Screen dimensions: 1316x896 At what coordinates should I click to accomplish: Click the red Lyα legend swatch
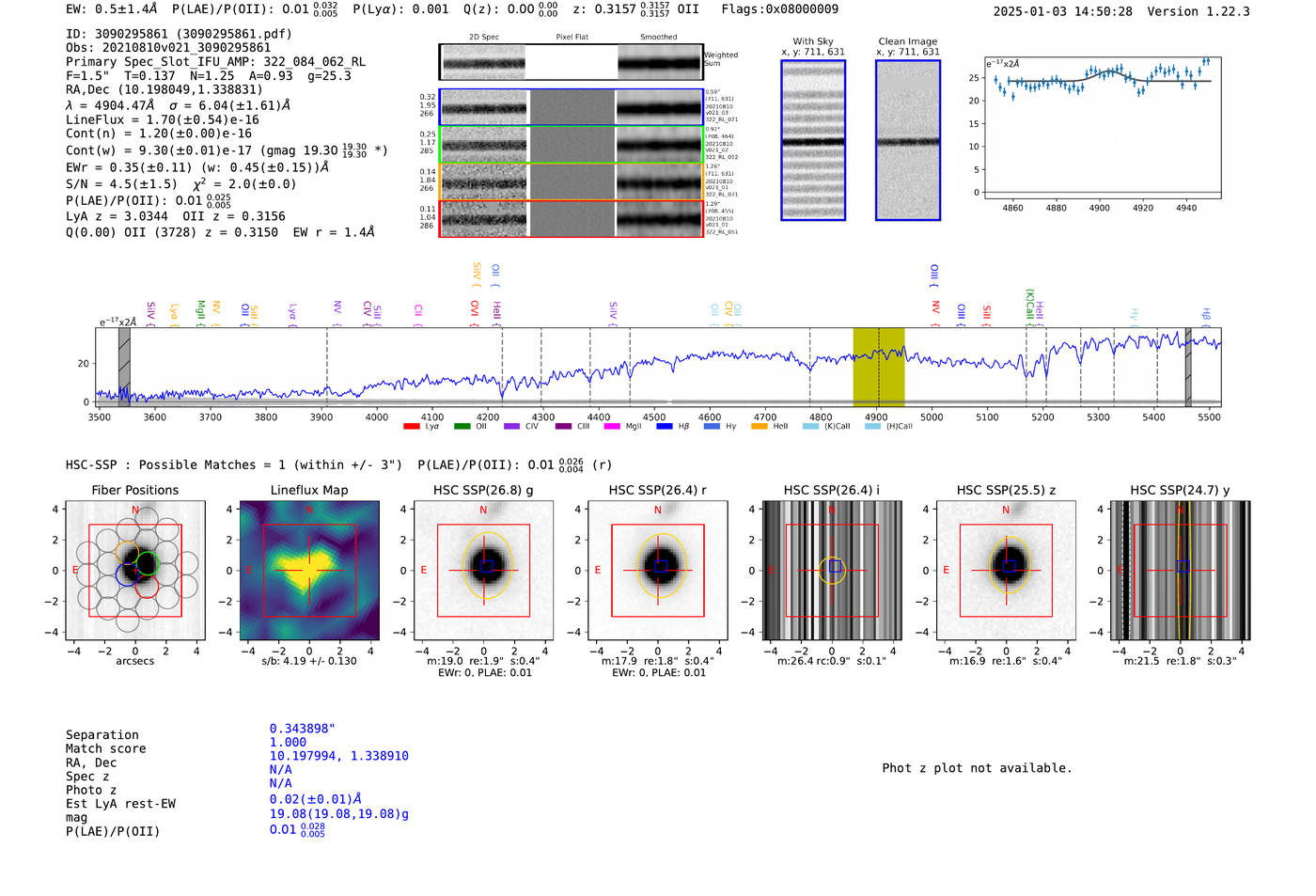click(x=411, y=427)
